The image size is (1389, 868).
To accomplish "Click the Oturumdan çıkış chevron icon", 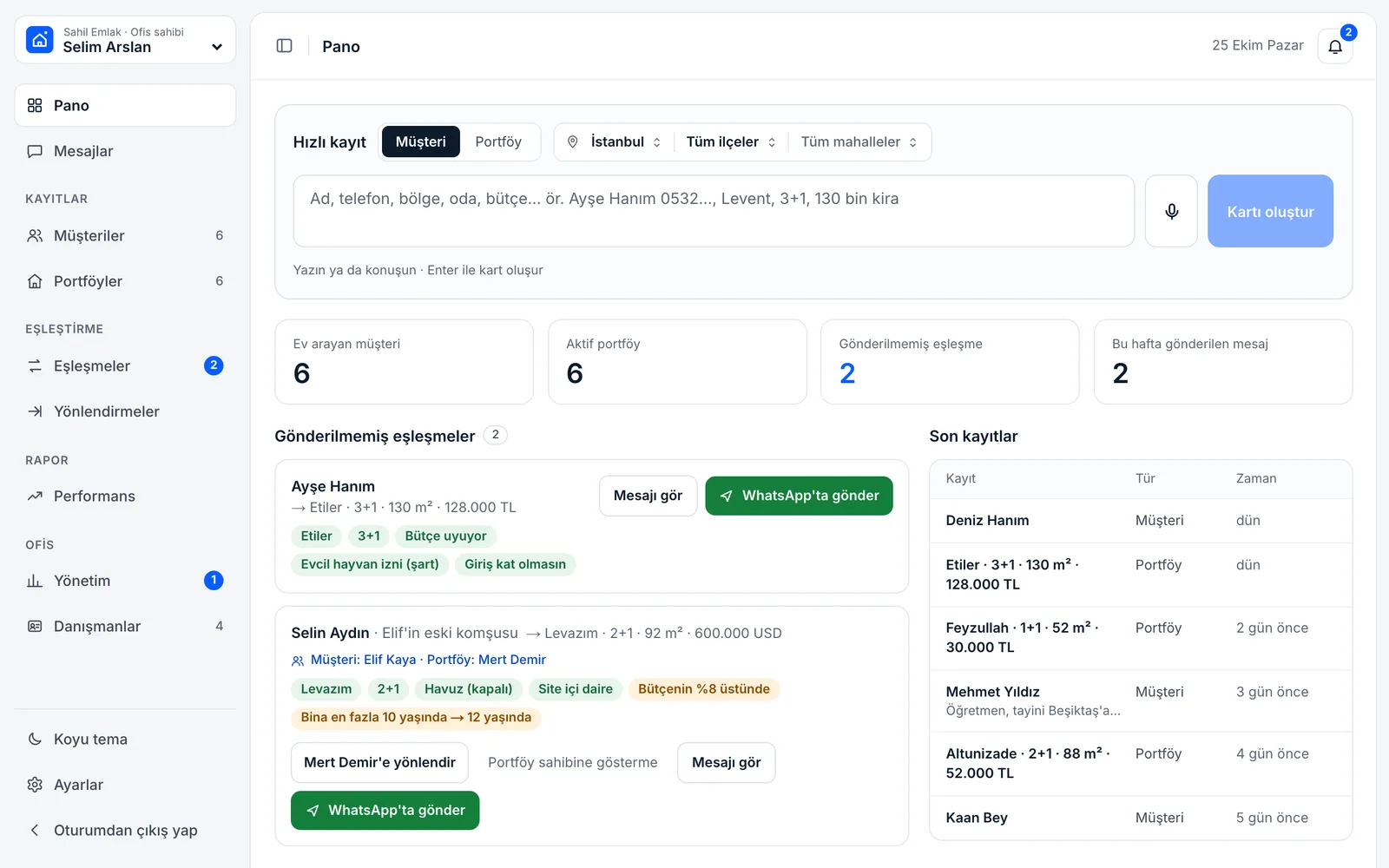I will (35, 830).
